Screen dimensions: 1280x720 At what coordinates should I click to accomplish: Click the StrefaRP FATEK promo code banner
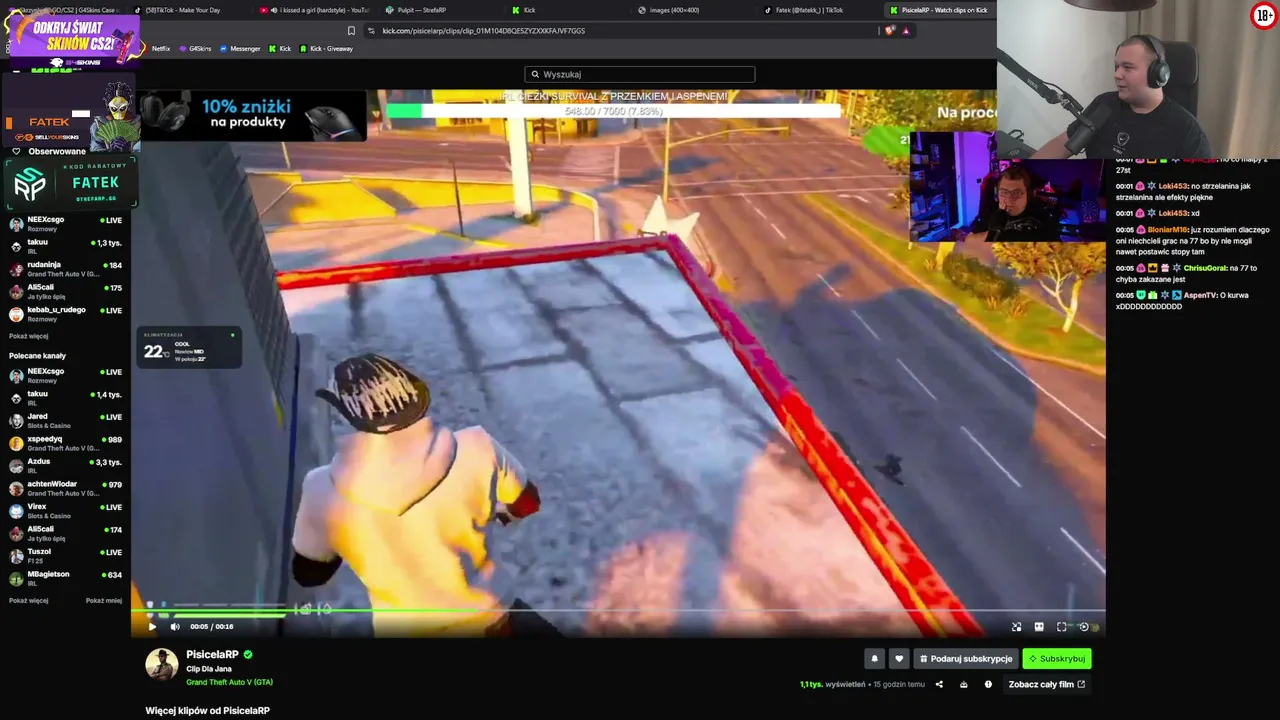(x=70, y=183)
